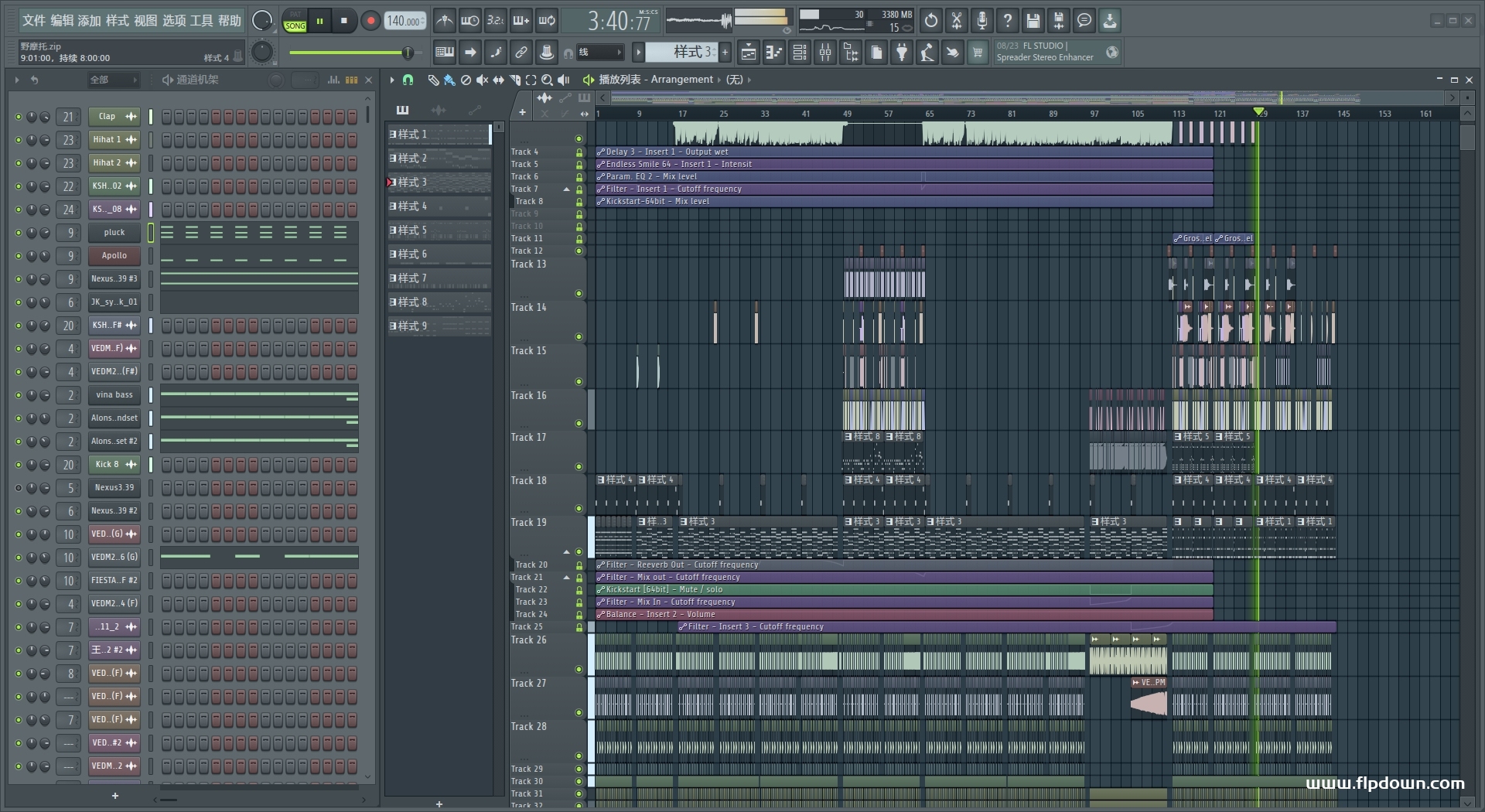Screen dimensions: 1485x812
Task: Open the 视图 menu
Action: [x=145, y=21]
